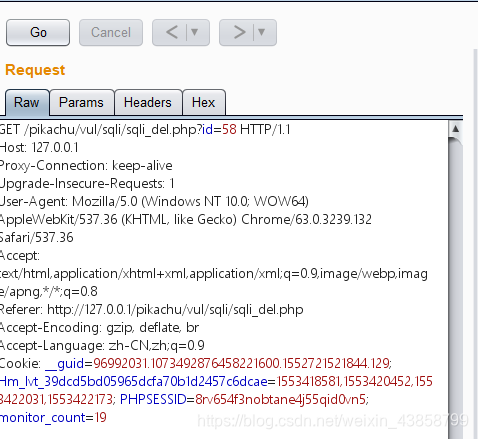Click the GET request path sqli_del.php
478x439 pixels.
[x=113, y=130]
